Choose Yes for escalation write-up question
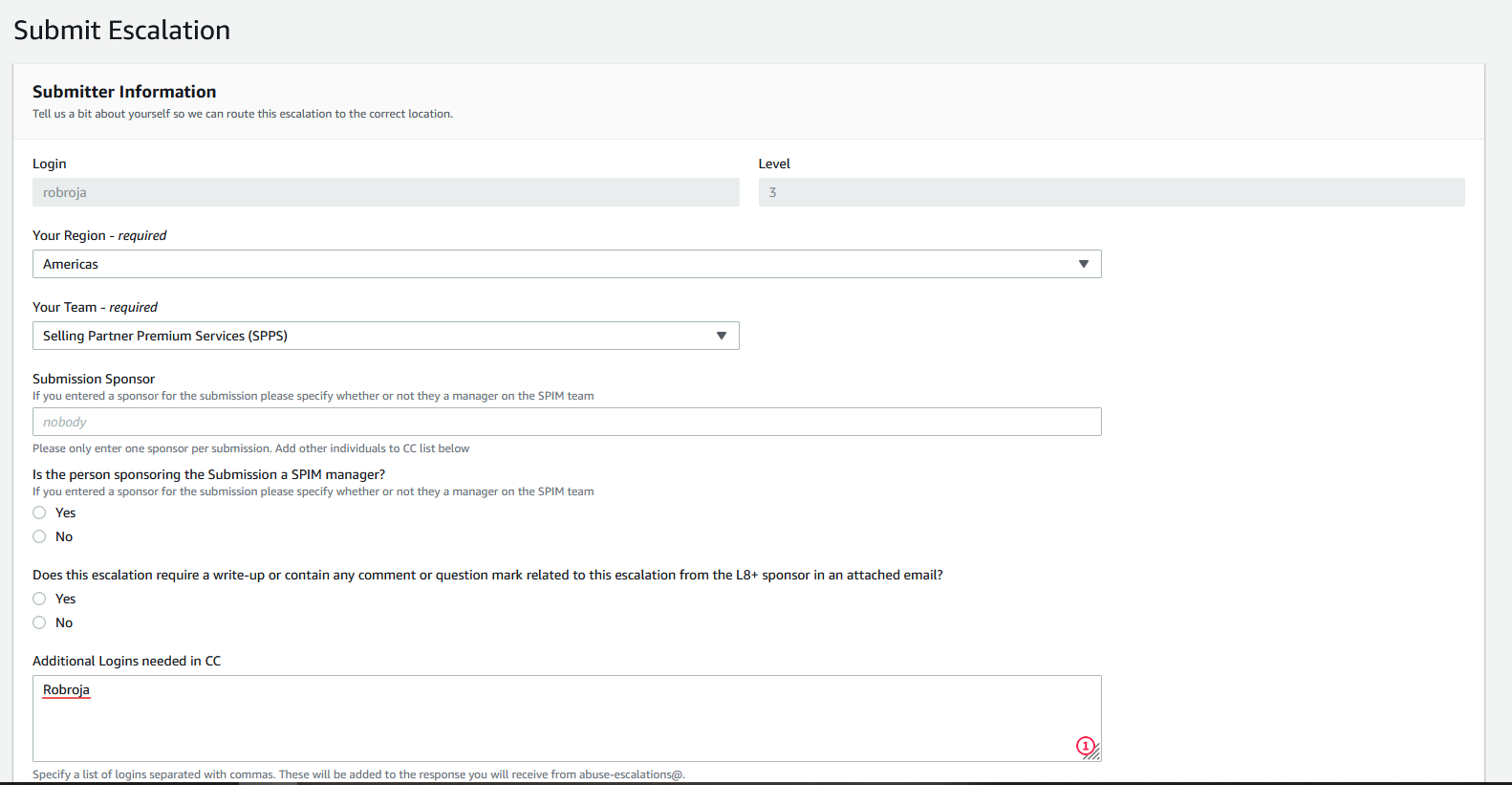The width and height of the screenshot is (1512, 785). tap(39, 599)
